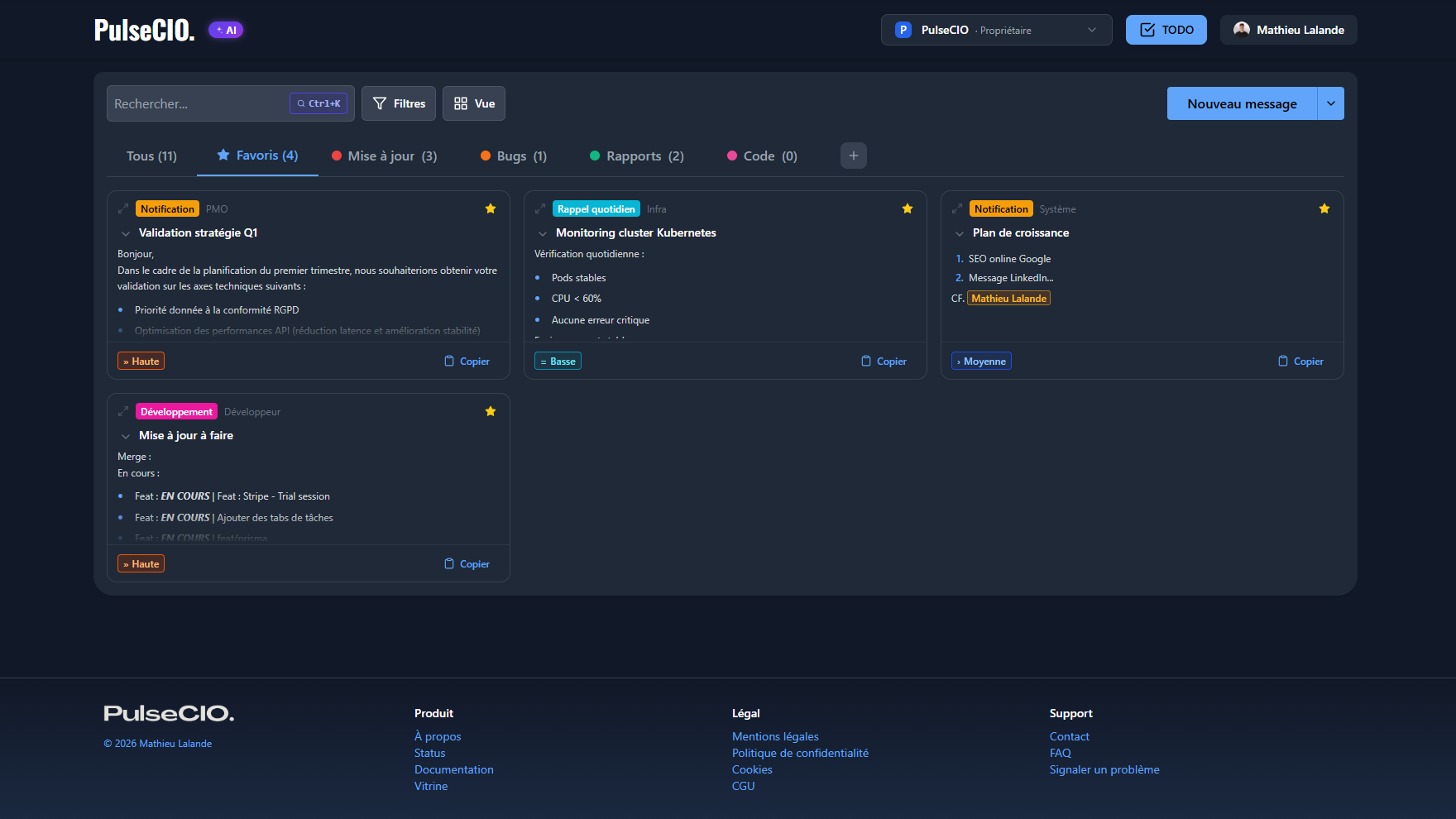Open the Vue layout button
Image resolution: width=1456 pixels, height=819 pixels.
point(474,103)
